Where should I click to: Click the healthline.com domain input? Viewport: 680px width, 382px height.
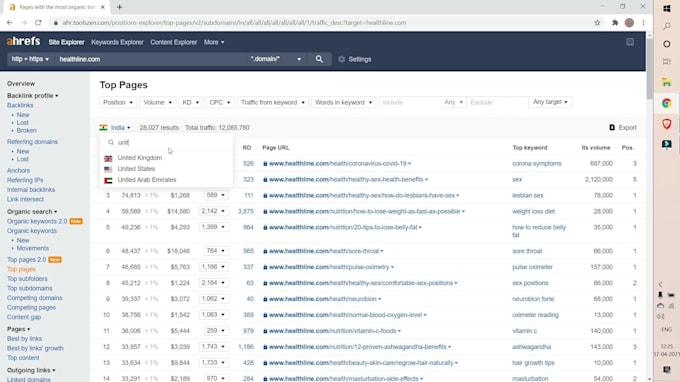click(x=150, y=59)
